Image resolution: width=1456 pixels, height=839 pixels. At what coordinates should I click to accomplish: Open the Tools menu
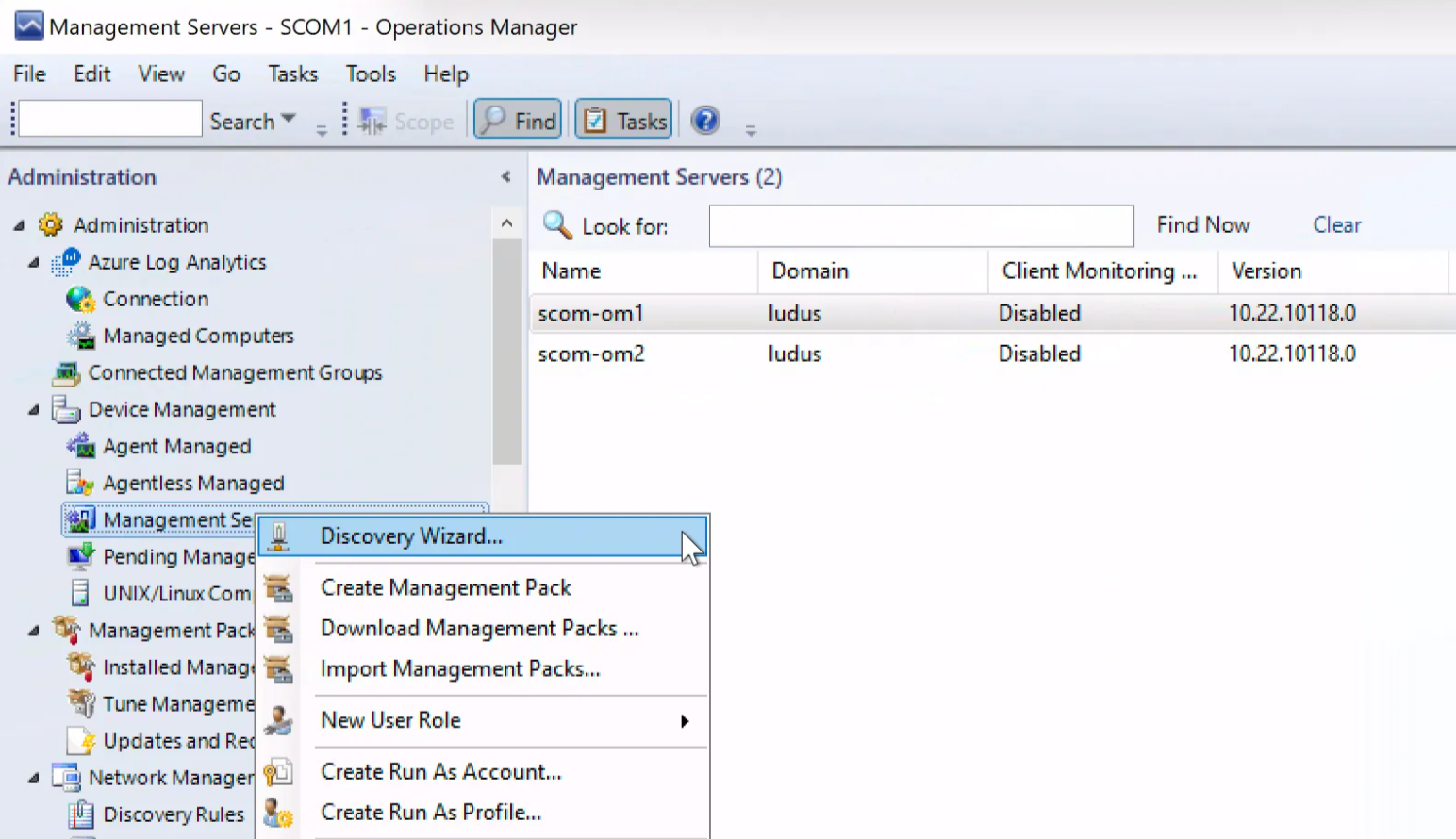pos(370,74)
